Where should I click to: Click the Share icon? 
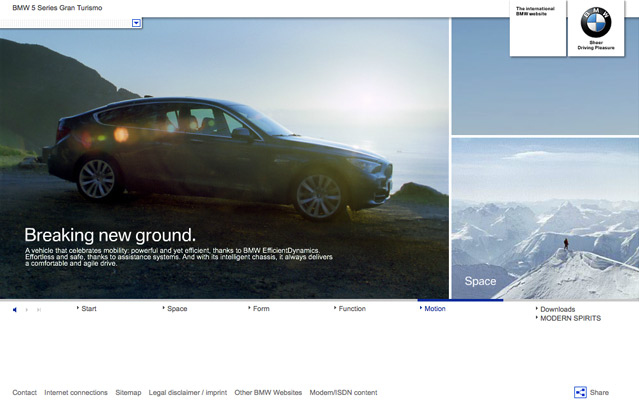tap(580, 392)
